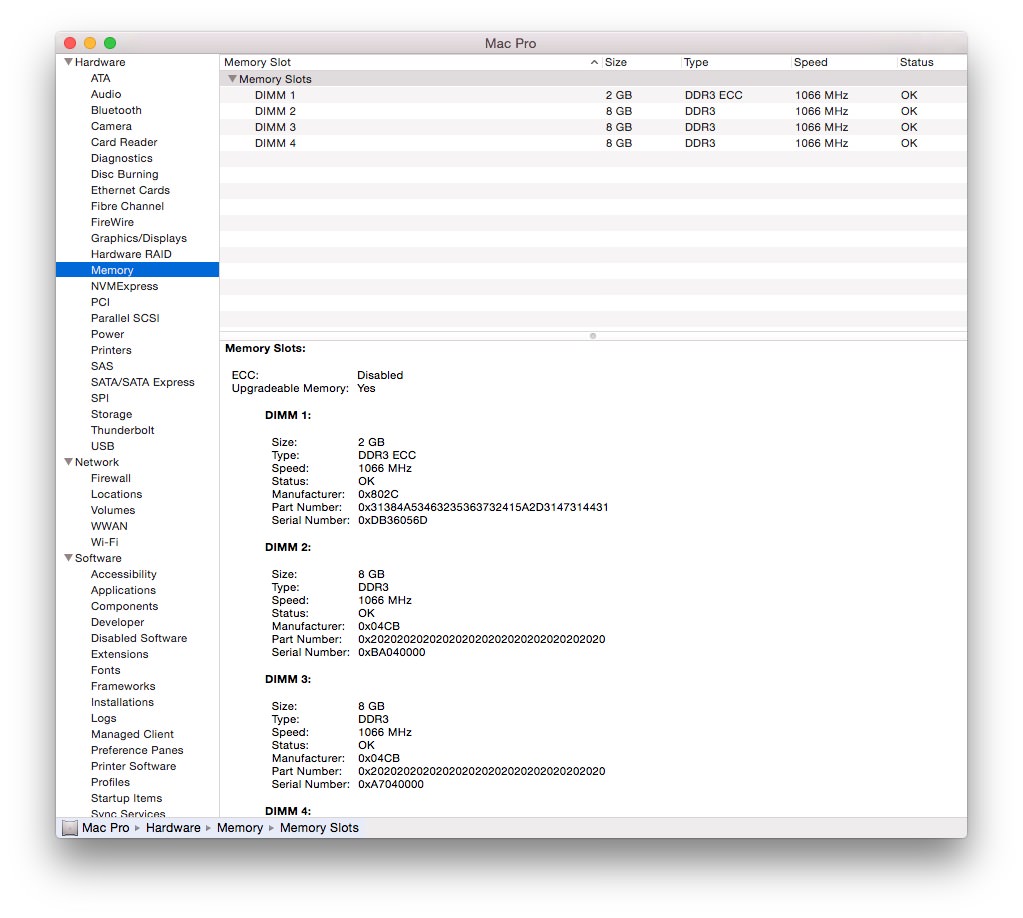Select the DIMM 2 row

[593, 111]
